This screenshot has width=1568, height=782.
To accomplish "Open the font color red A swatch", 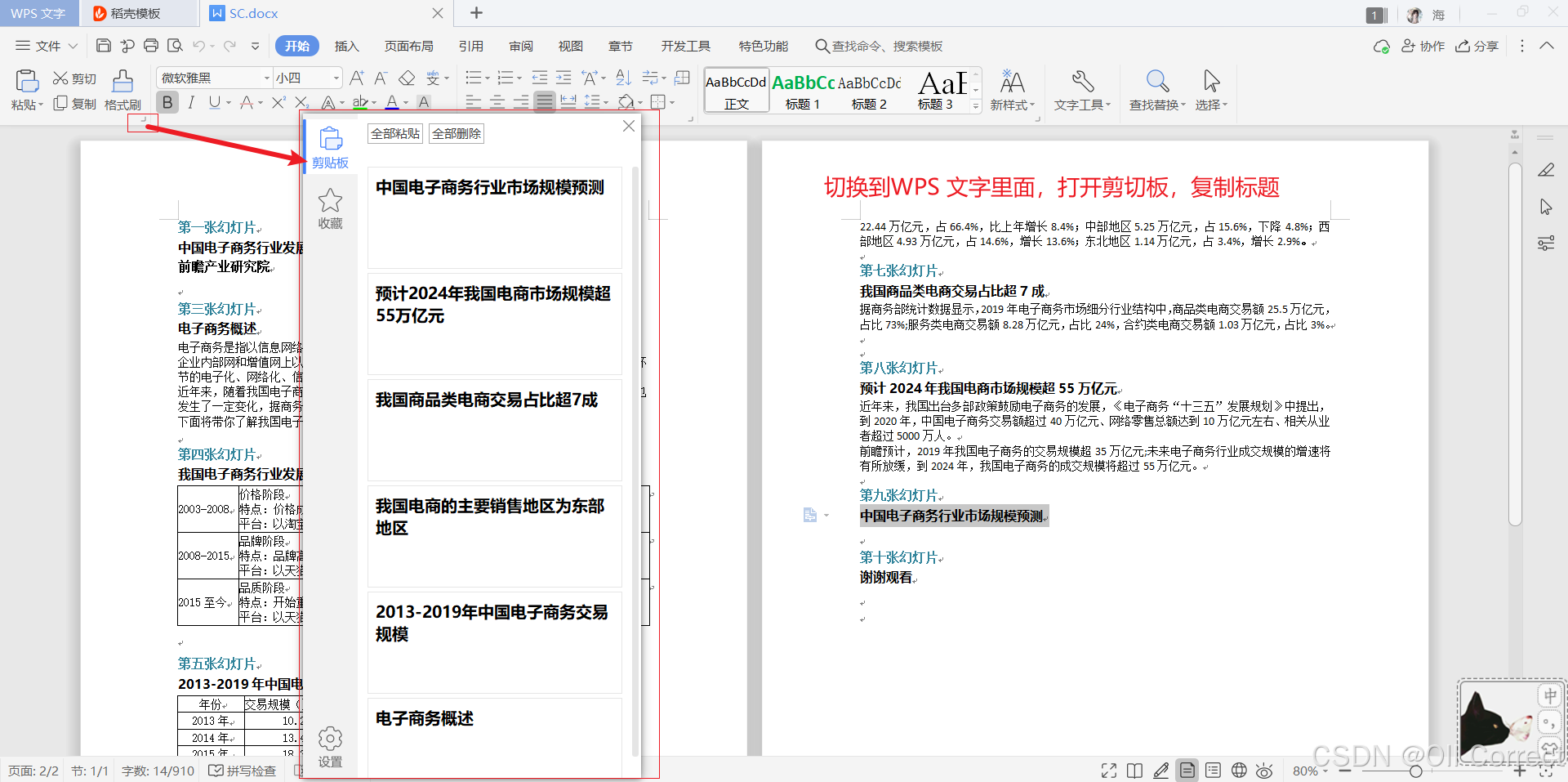I will pyautogui.click(x=392, y=102).
